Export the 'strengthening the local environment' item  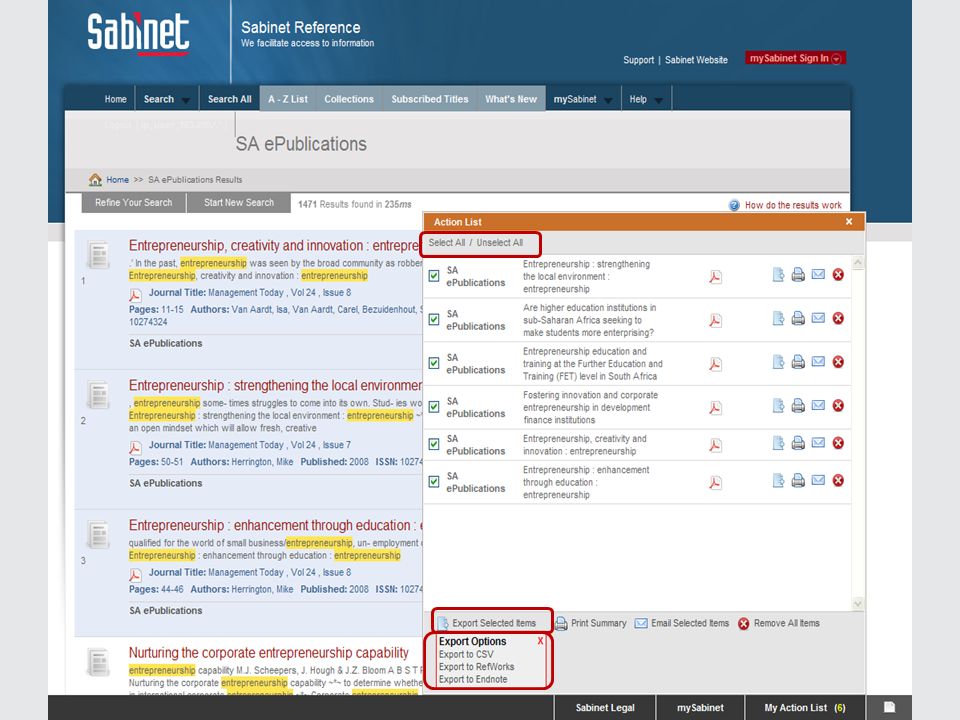tap(778, 274)
